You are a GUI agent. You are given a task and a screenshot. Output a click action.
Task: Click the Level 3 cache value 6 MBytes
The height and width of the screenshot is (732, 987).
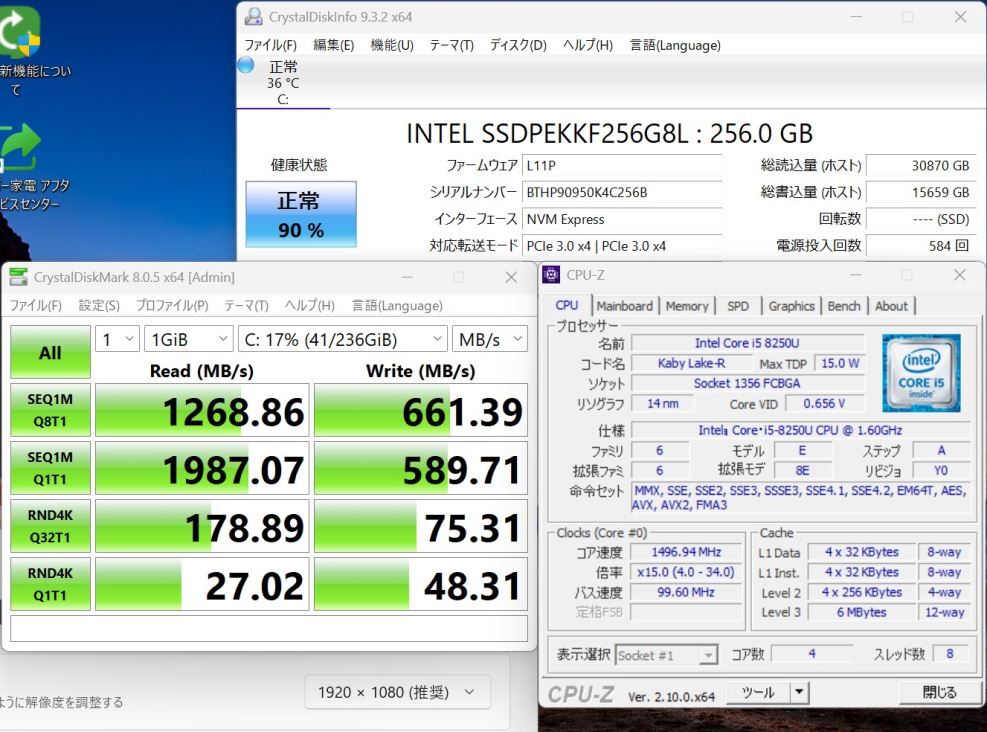tap(861, 612)
